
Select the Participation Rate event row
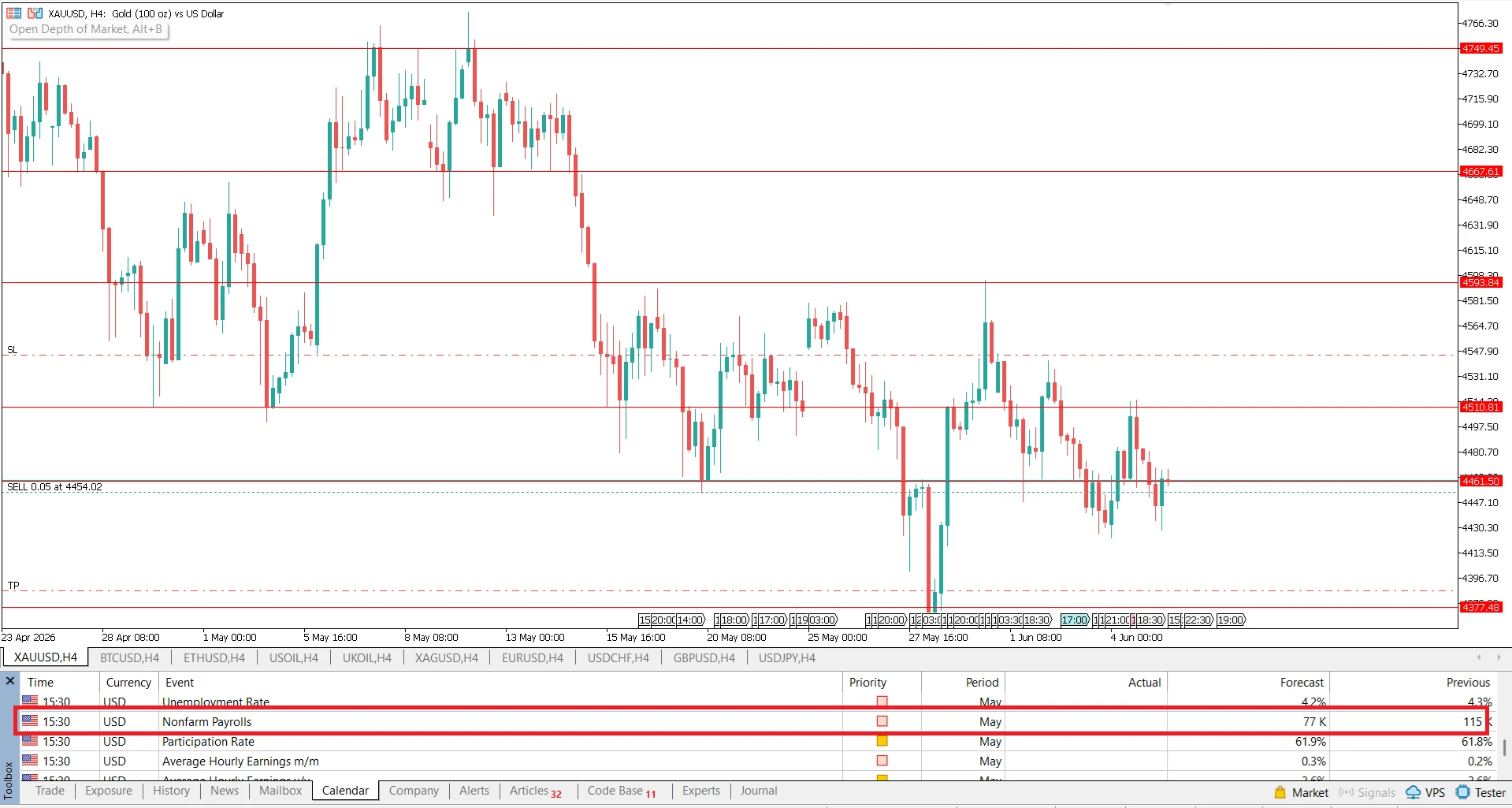[756, 741]
